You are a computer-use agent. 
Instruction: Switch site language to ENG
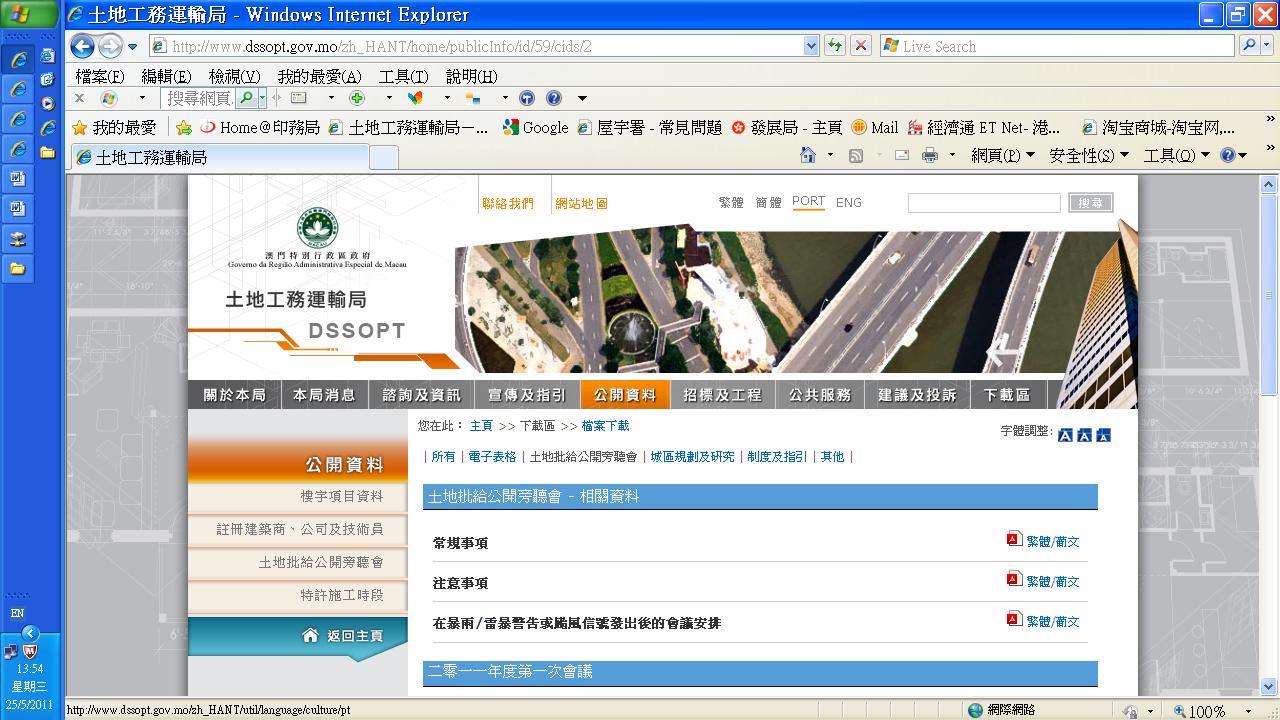click(848, 202)
